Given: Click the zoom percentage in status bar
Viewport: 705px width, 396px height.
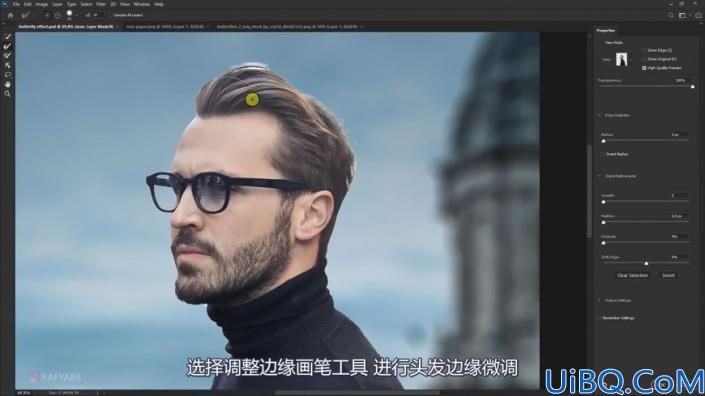Looking at the screenshot, I should click(x=23, y=393).
